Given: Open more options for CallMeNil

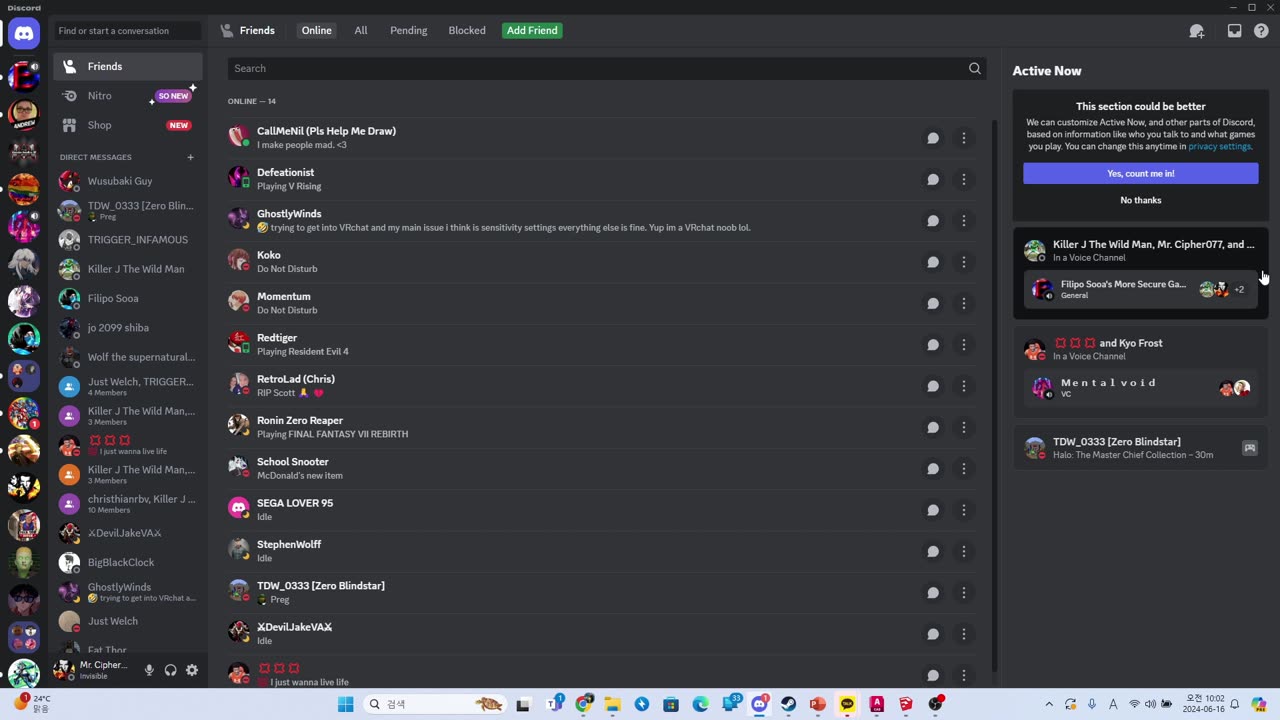Looking at the screenshot, I should coord(963,138).
